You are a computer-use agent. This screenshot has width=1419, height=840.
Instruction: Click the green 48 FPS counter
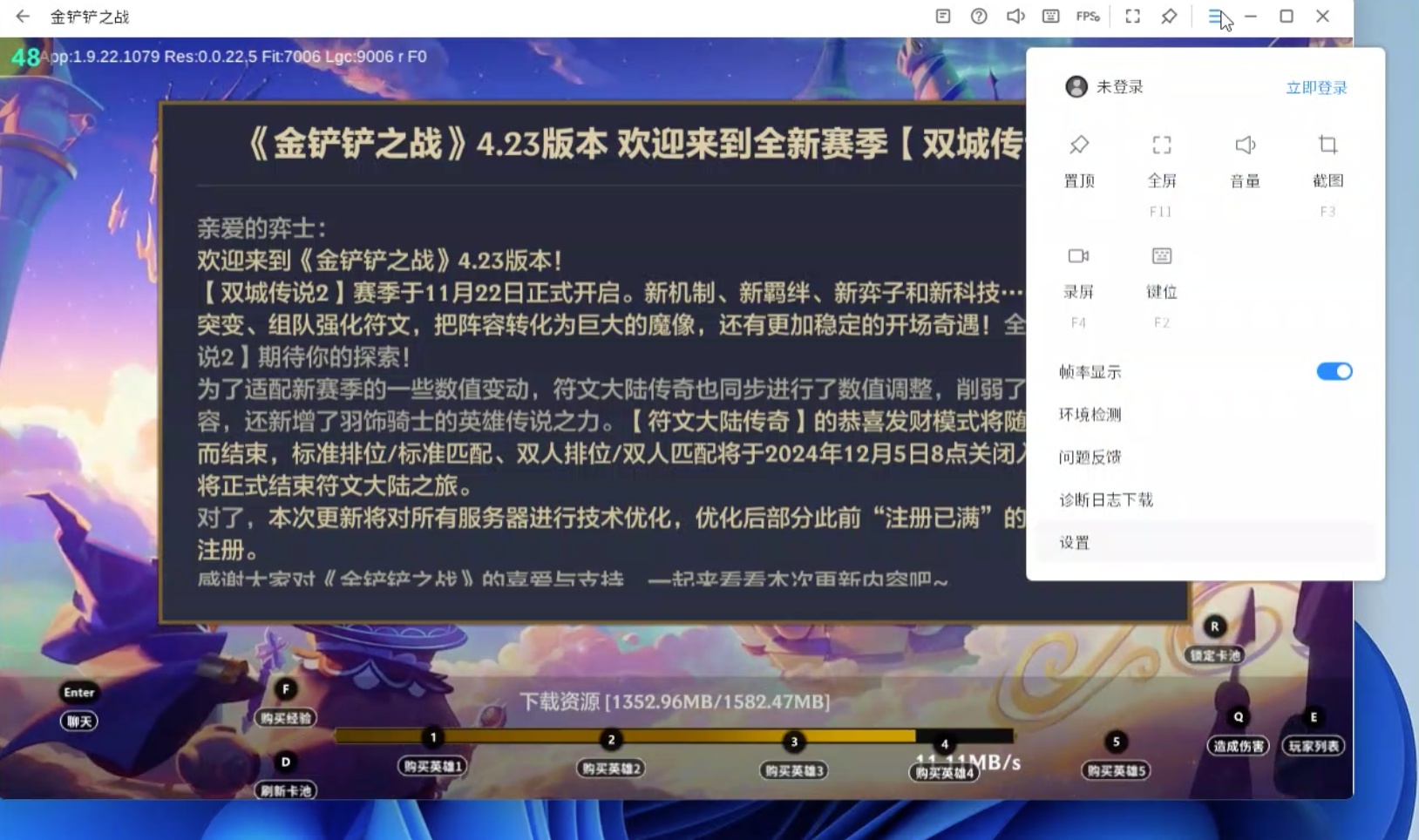pyautogui.click(x=25, y=58)
